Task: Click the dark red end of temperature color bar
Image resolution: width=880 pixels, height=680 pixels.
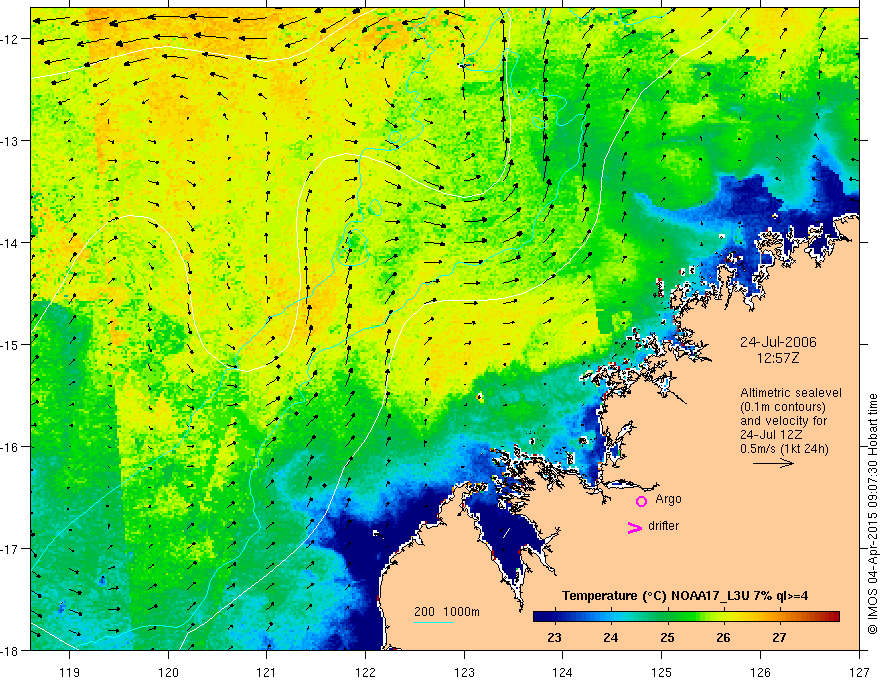Action: 833,617
